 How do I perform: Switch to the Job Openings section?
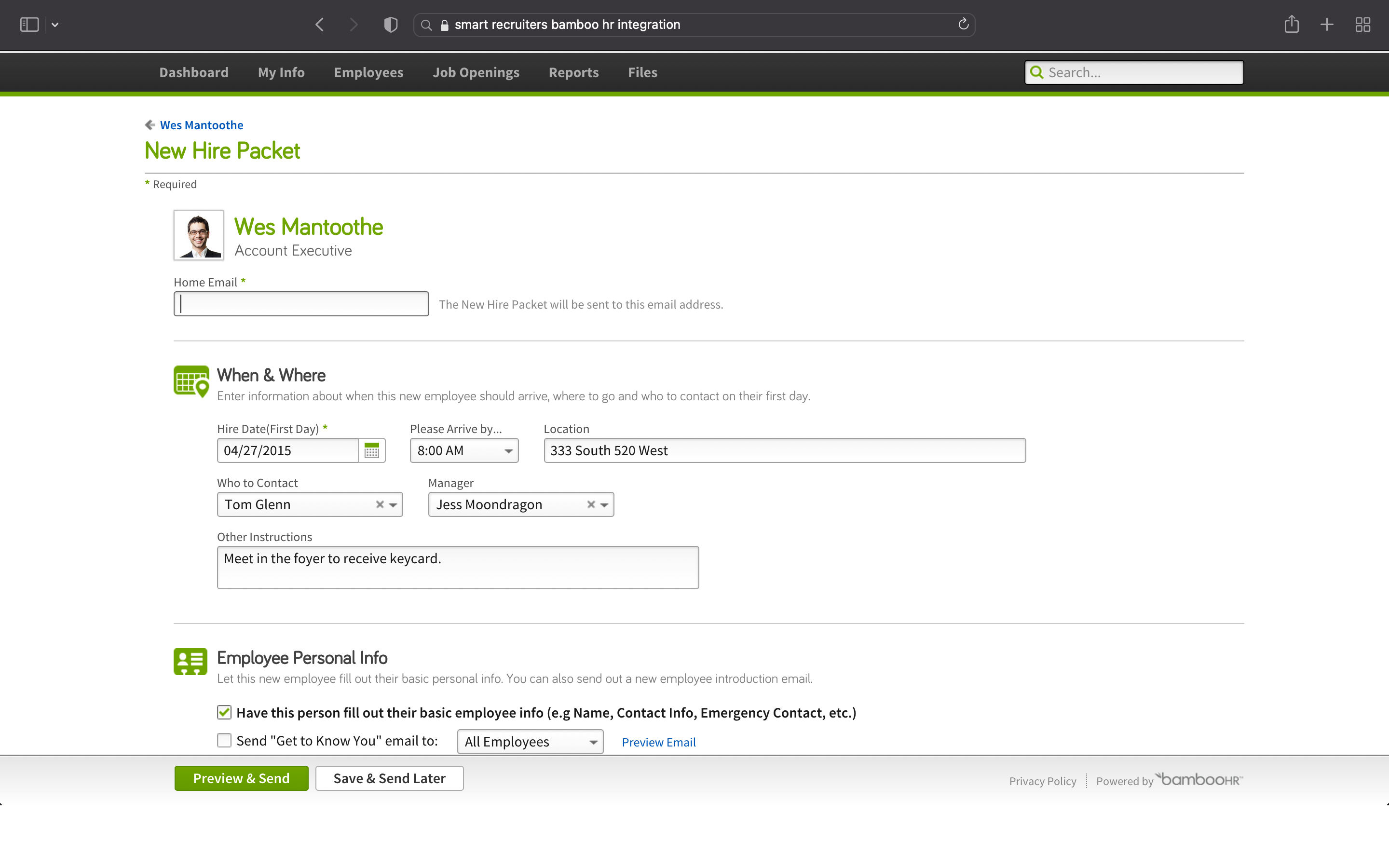[x=476, y=72]
